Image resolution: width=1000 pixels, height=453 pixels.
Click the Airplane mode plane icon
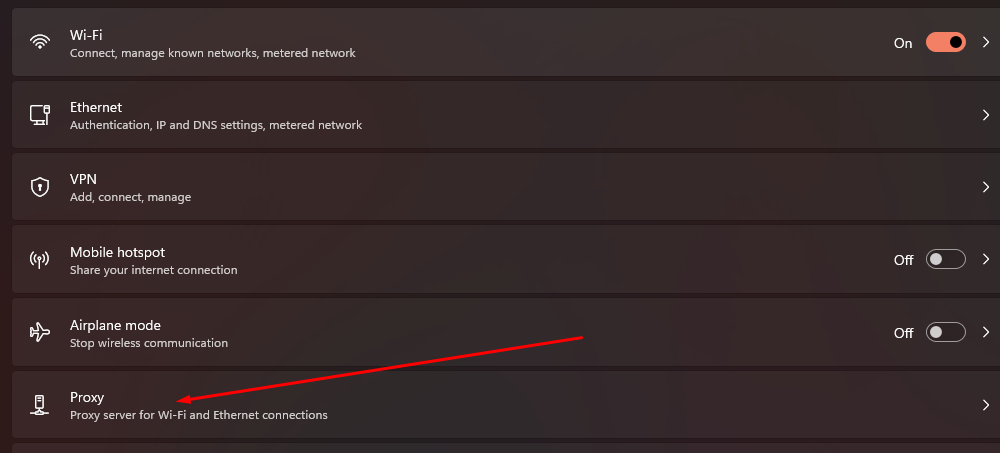(x=40, y=333)
